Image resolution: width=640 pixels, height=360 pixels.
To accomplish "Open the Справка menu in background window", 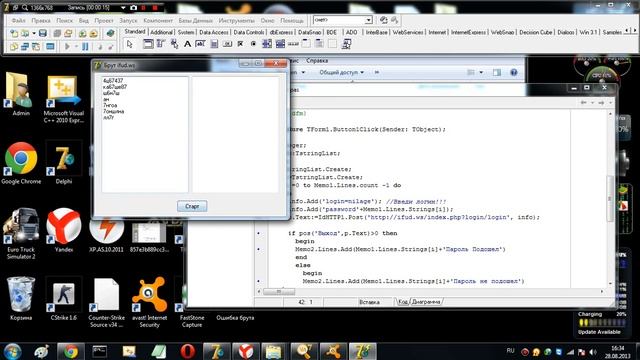I will (x=317, y=60).
